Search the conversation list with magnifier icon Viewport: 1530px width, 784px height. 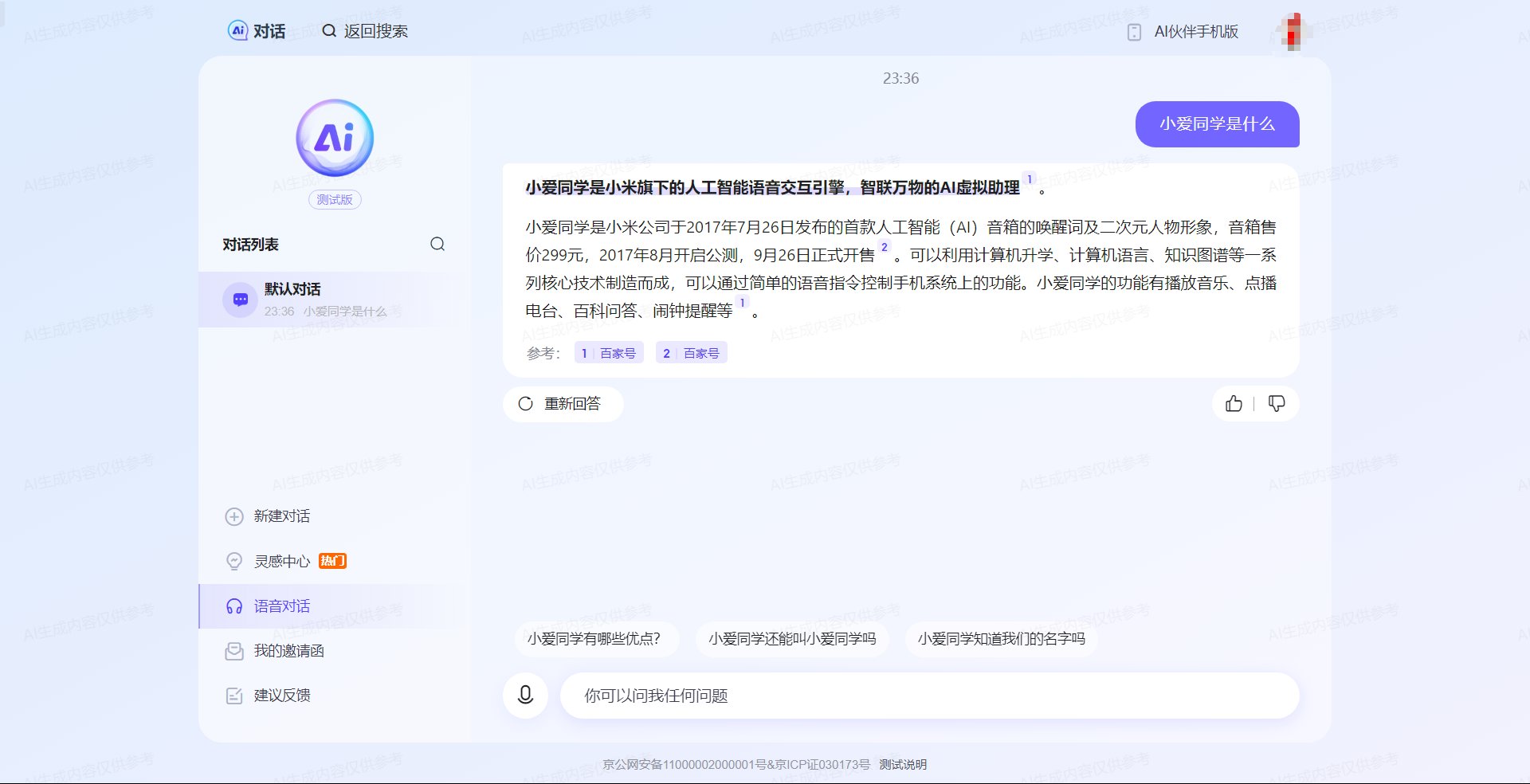tap(437, 245)
